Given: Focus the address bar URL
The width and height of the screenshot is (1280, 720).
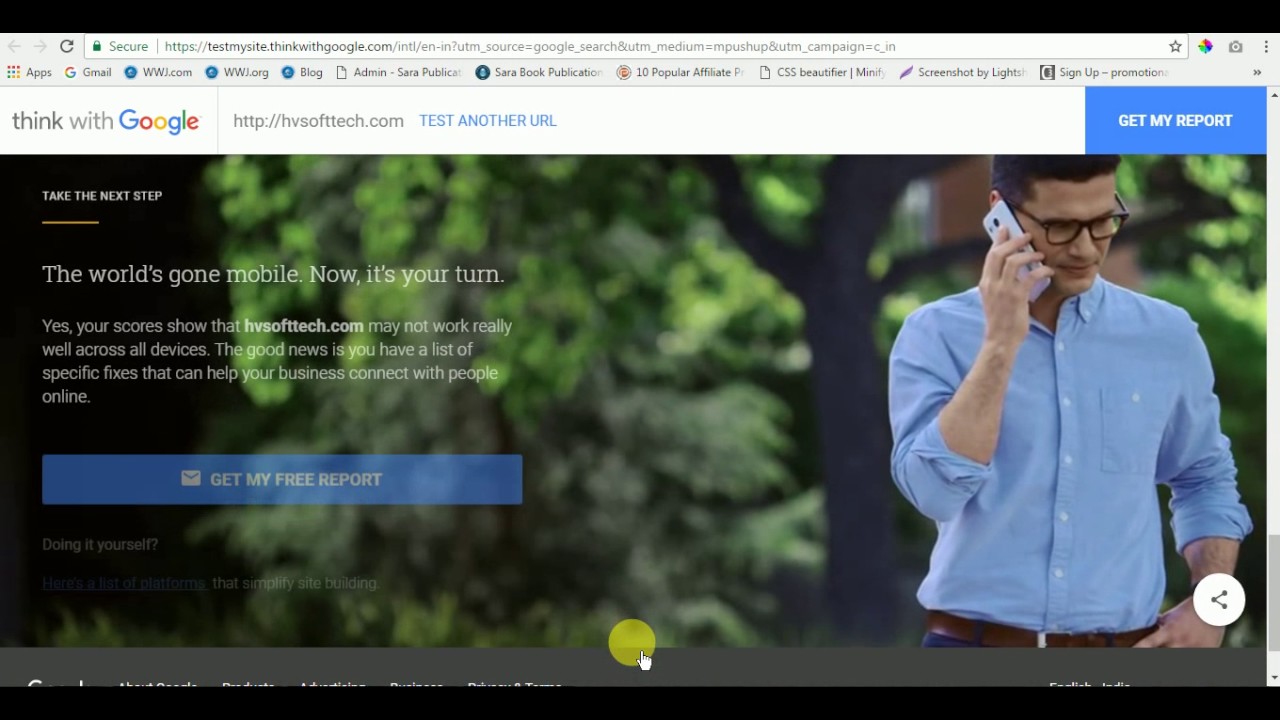Looking at the screenshot, I should pos(530,46).
